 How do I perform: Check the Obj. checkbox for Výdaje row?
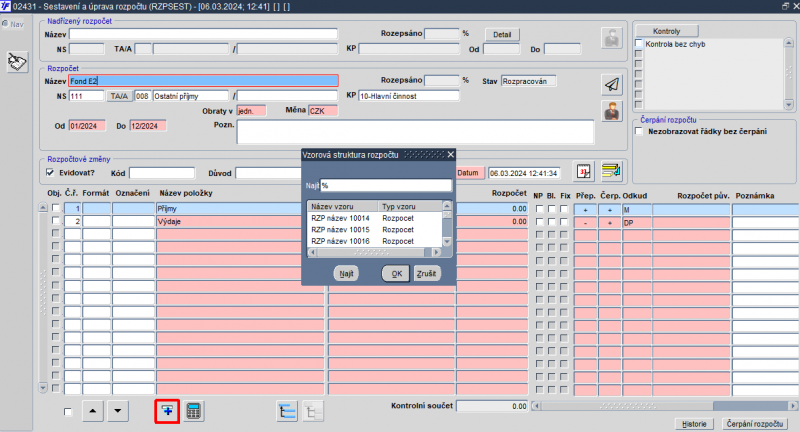pos(56,221)
